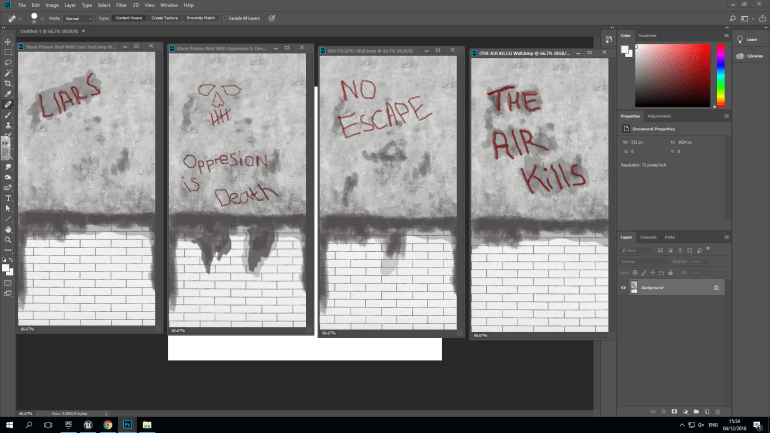Open the layer style fx icon

(663, 411)
